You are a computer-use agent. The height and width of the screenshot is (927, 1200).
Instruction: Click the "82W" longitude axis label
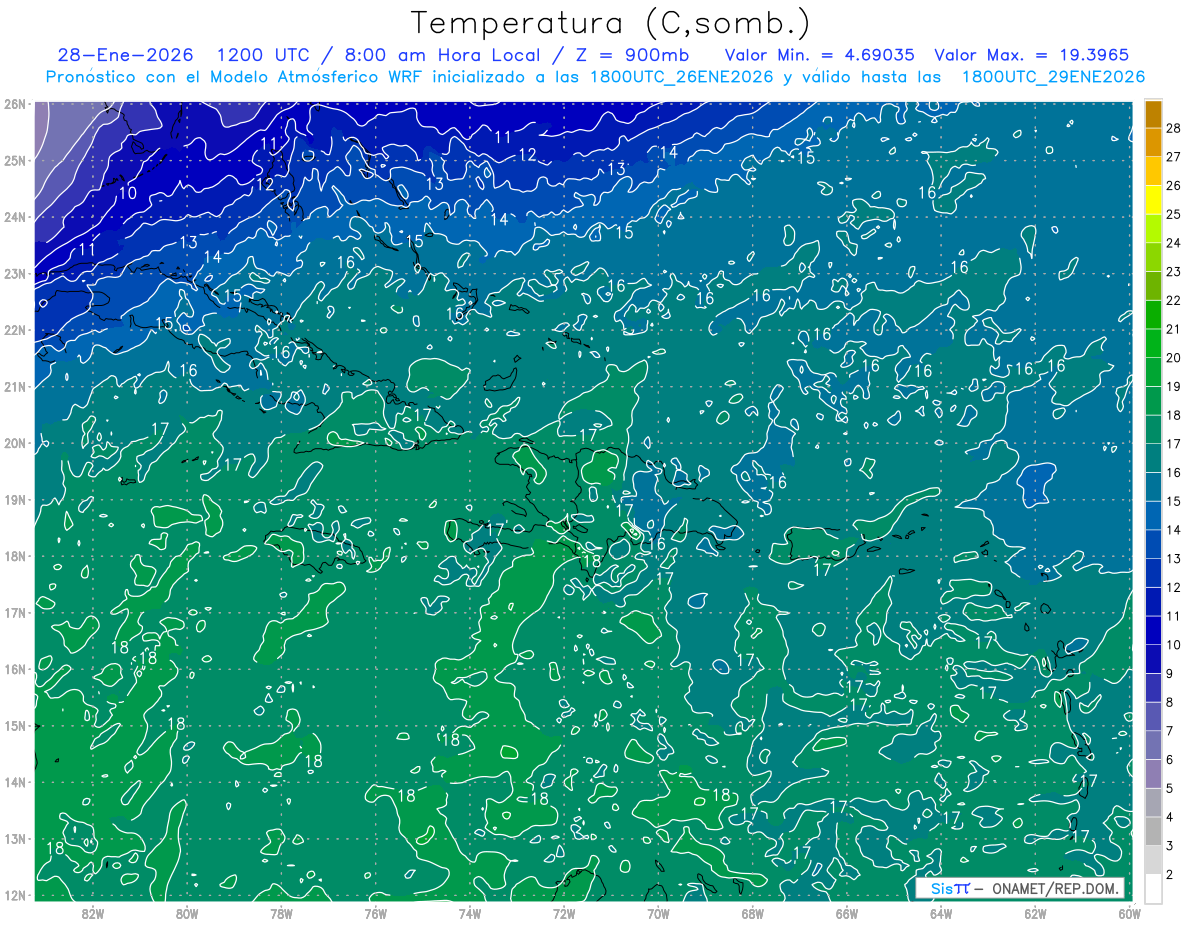coord(93,913)
